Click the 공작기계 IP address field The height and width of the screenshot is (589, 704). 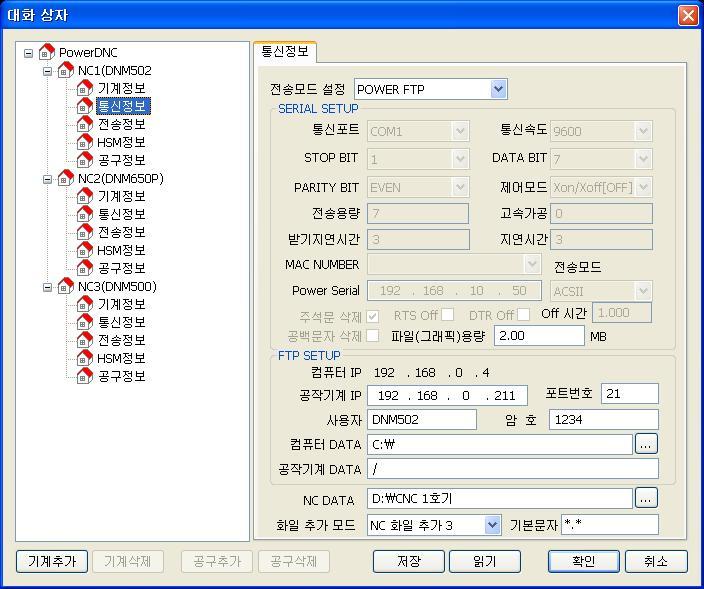click(x=447, y=396)
